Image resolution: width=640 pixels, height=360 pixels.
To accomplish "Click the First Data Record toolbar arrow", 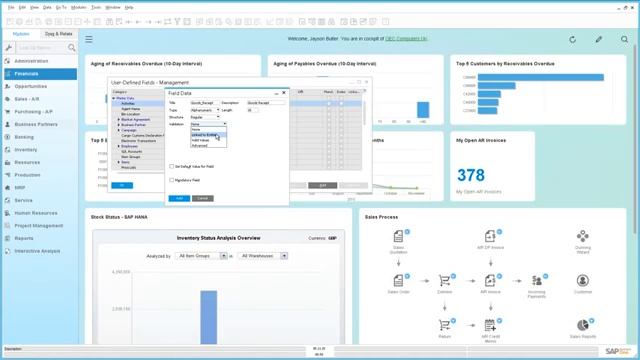I will pyautogui.click(x=129, y=22).
